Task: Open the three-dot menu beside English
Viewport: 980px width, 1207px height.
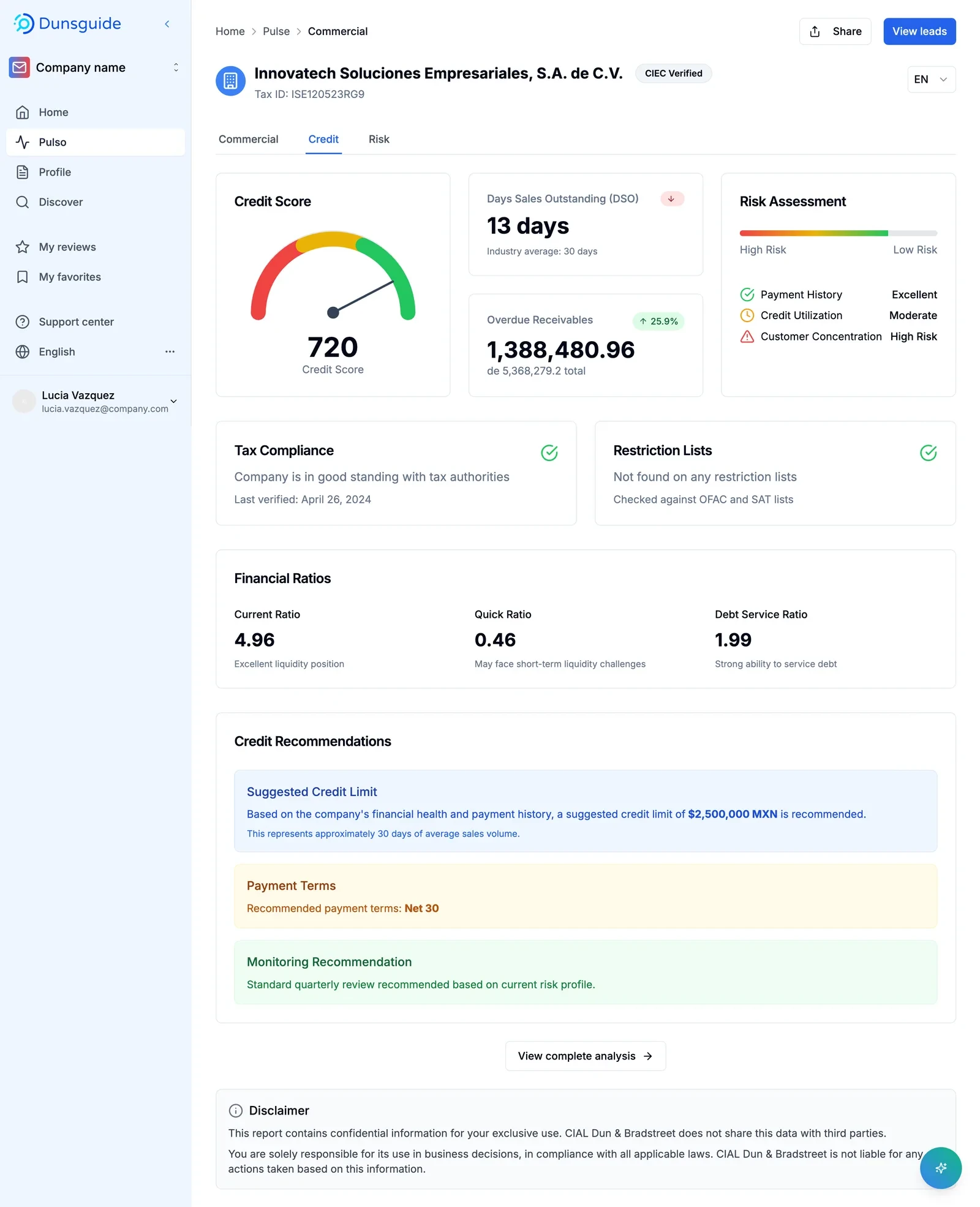Action: [x=170, y=352]
